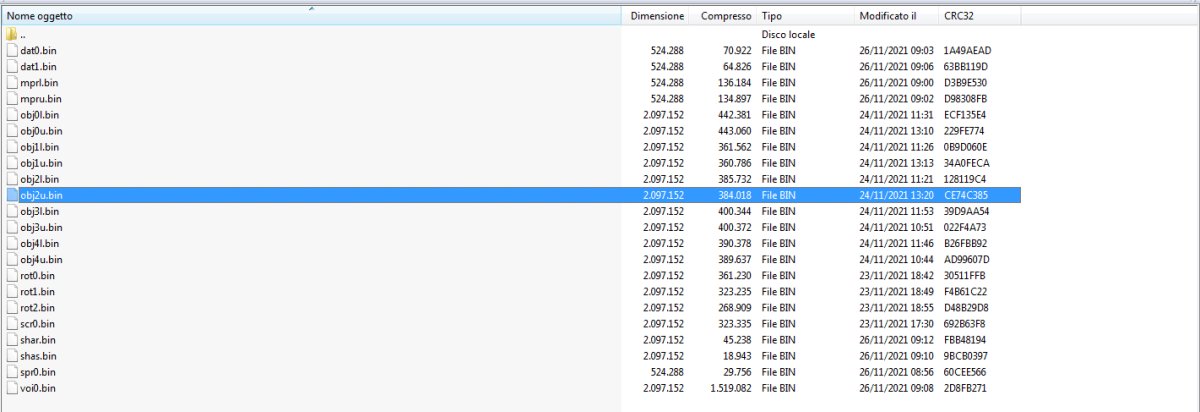Click the date 24/11/2021 11:53
The height and width of the screenshot is (412, 1200).
point(896,211)
